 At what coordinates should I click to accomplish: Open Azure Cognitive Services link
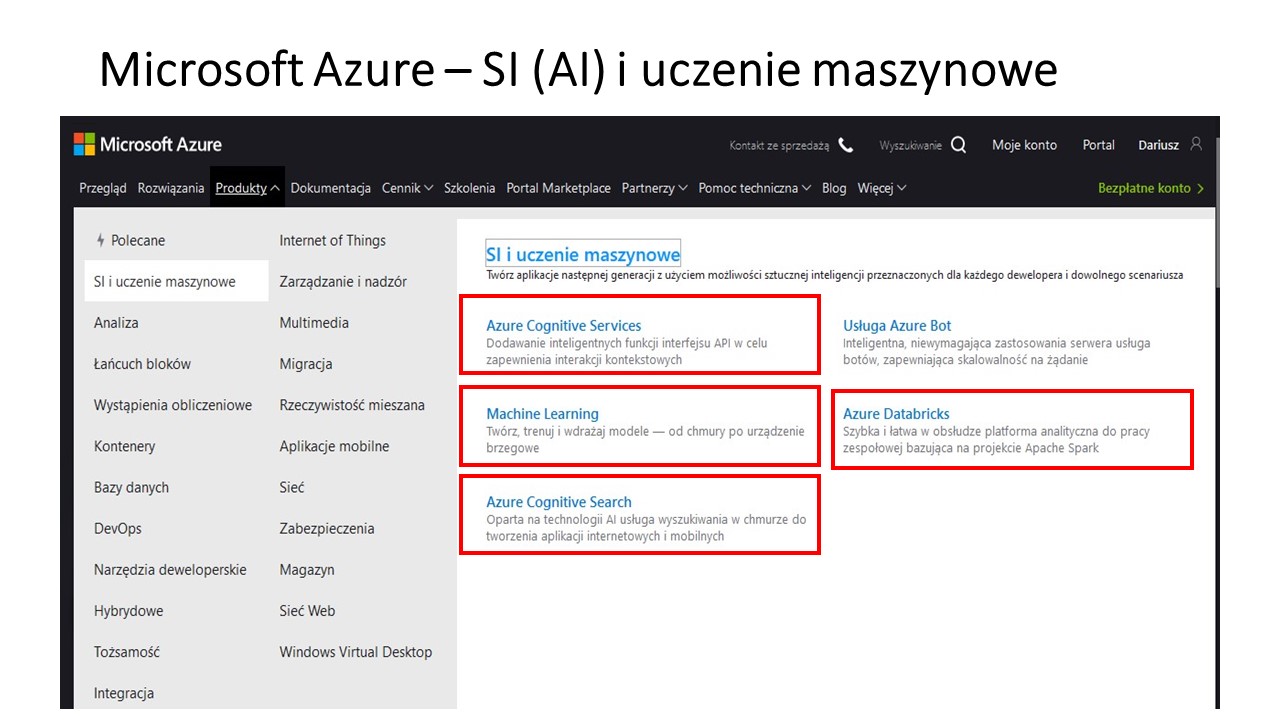click(564, 326)
